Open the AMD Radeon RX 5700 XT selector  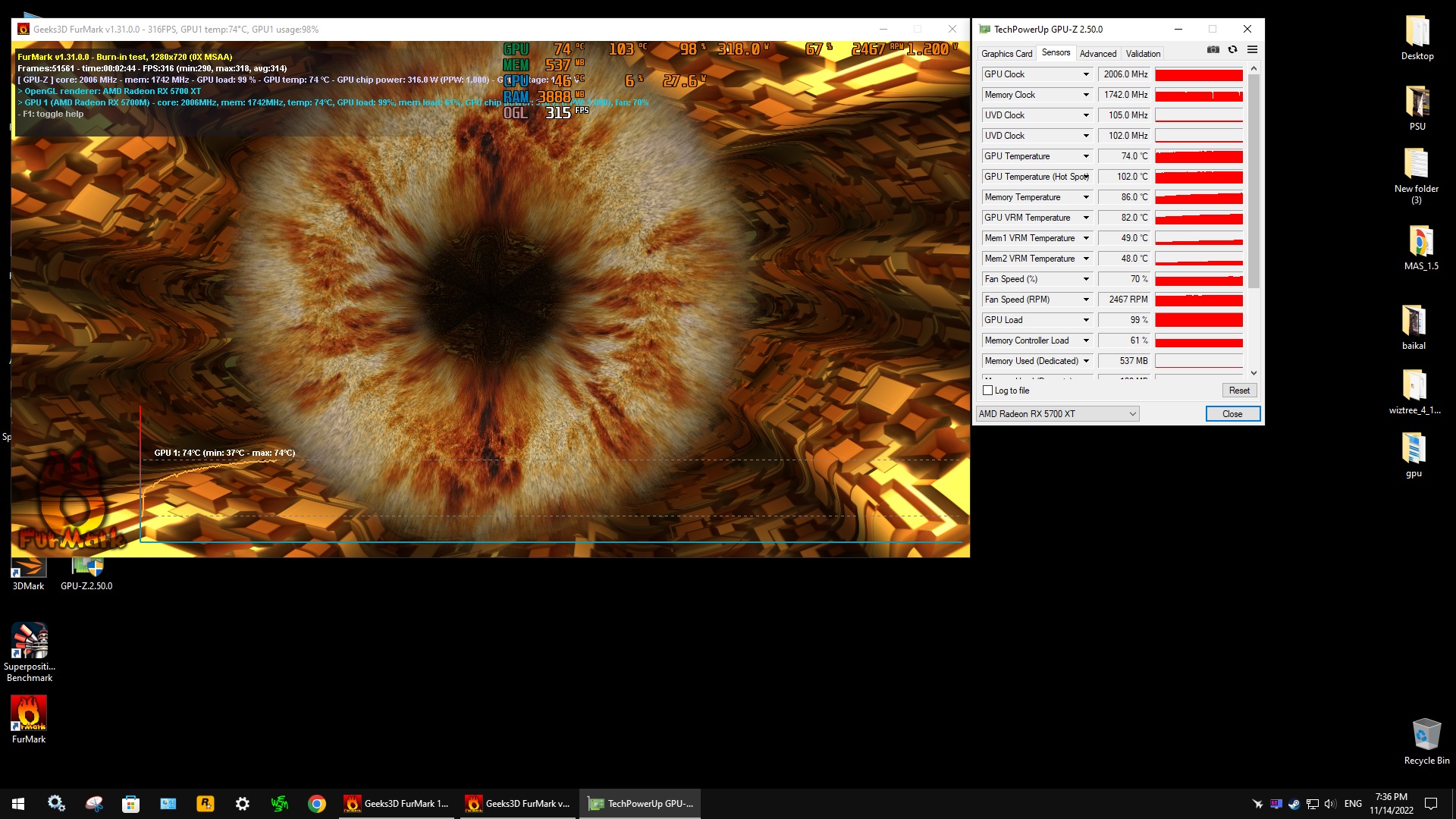[1057, 414]
